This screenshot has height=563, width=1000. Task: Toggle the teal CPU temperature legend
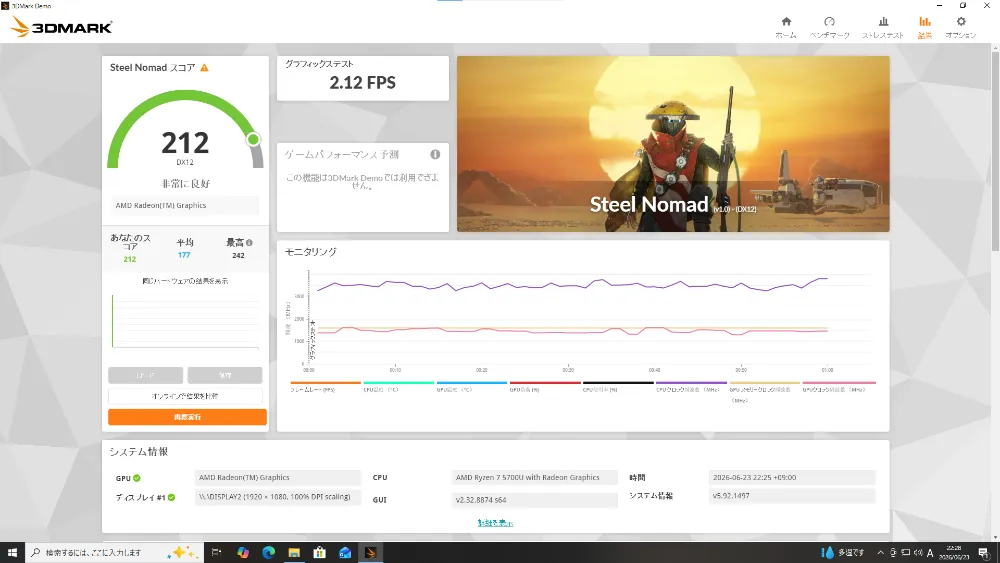[x=398, y=386]
